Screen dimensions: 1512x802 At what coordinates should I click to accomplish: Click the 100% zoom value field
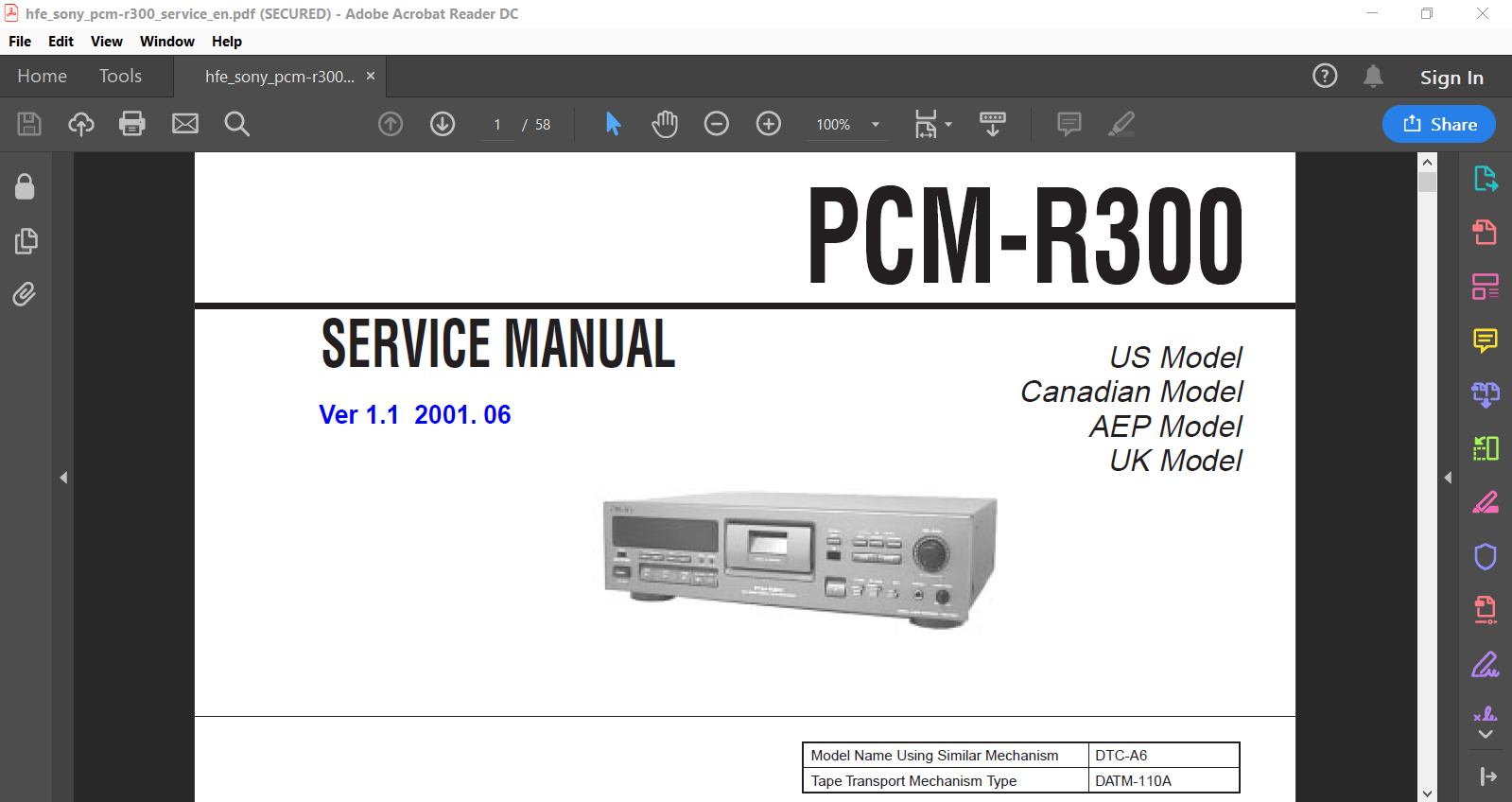(x=834, y=124)
